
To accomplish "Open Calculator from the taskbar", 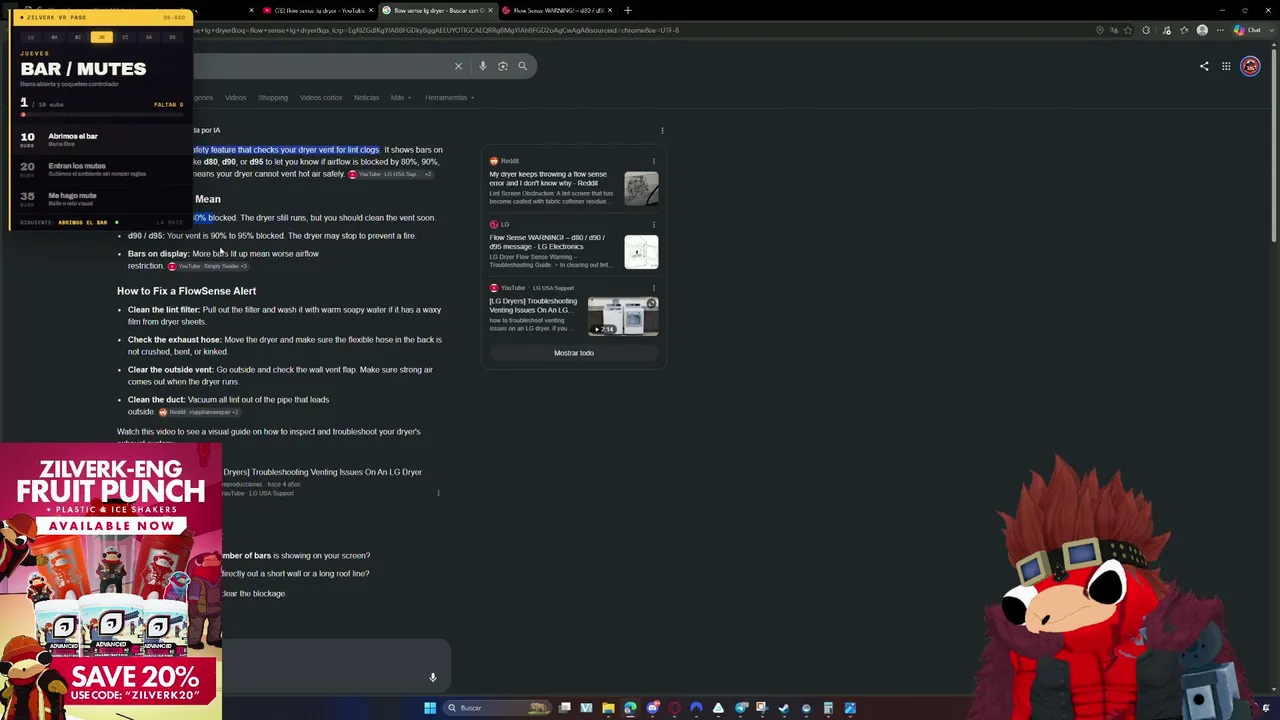I will pyautogui.click(x=828, y=708).
